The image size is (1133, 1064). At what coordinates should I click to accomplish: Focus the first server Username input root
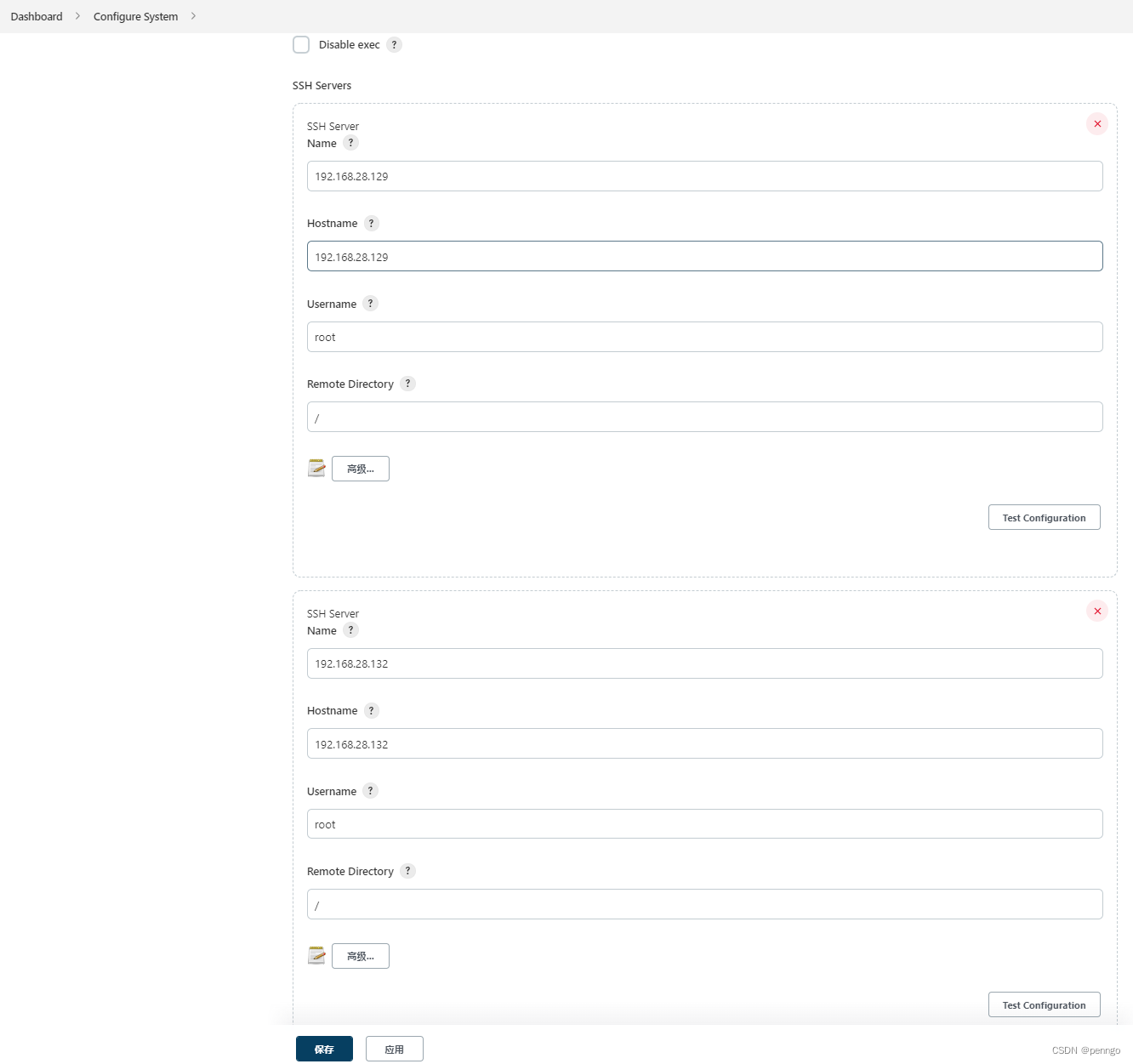click(x=704, y=337)
